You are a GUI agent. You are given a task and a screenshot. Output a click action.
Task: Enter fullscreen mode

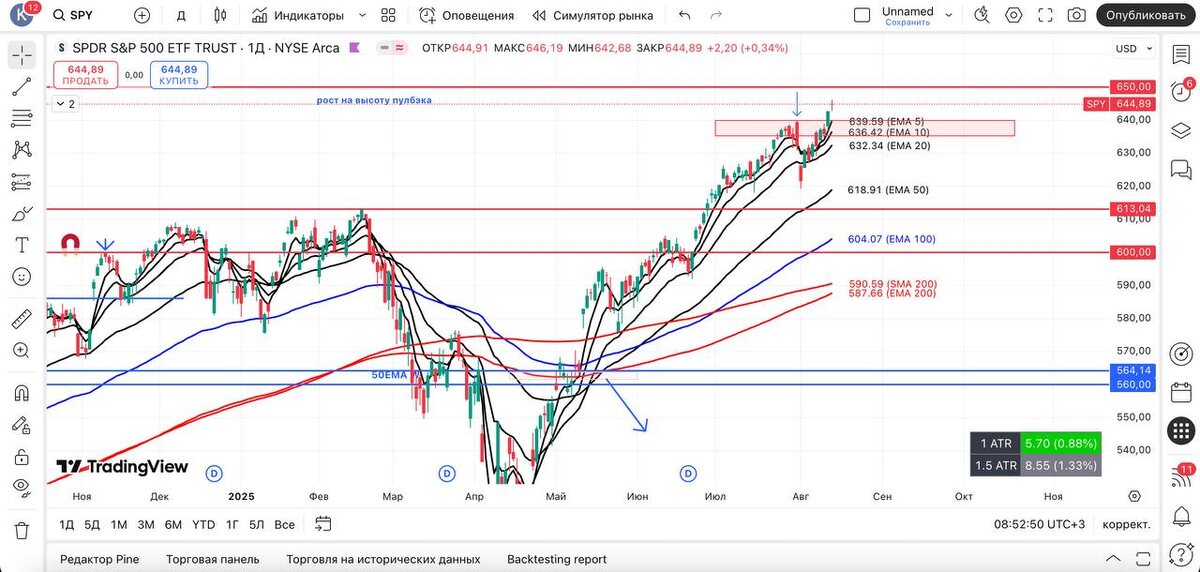click(1045, 15)
